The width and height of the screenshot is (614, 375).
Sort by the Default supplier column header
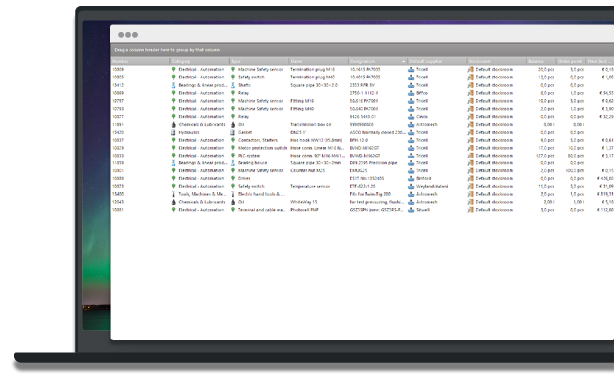coord(437,61)
